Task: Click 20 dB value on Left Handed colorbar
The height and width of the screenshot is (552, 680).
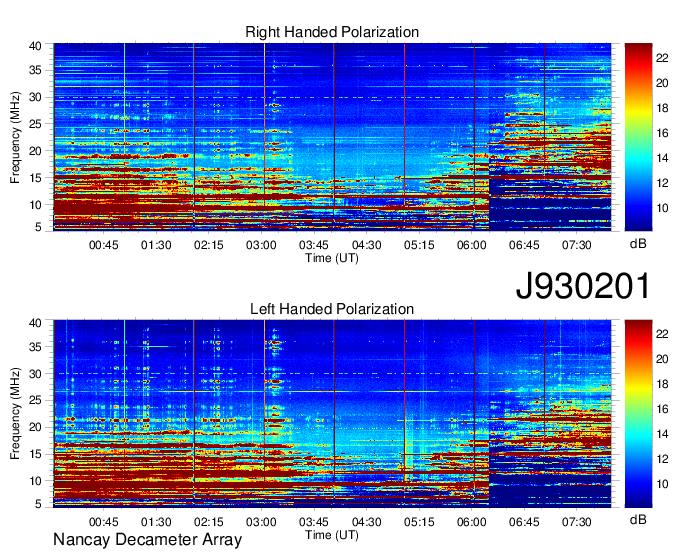Action: [x=662, y=359]
